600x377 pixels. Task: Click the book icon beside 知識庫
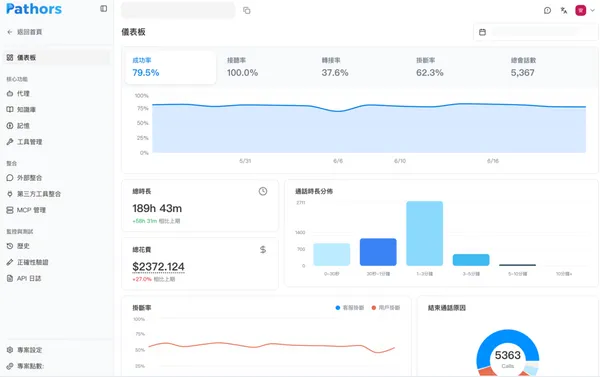pos(10,109)
